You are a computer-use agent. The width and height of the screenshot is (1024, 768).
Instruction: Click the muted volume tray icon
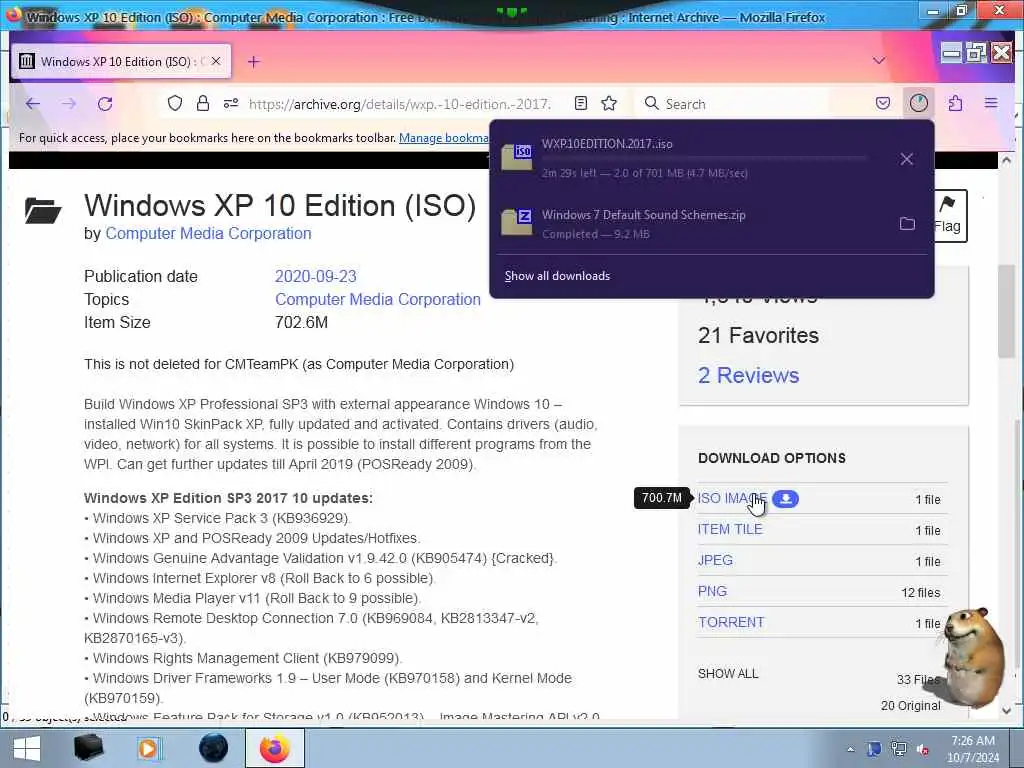pos(923,750)
